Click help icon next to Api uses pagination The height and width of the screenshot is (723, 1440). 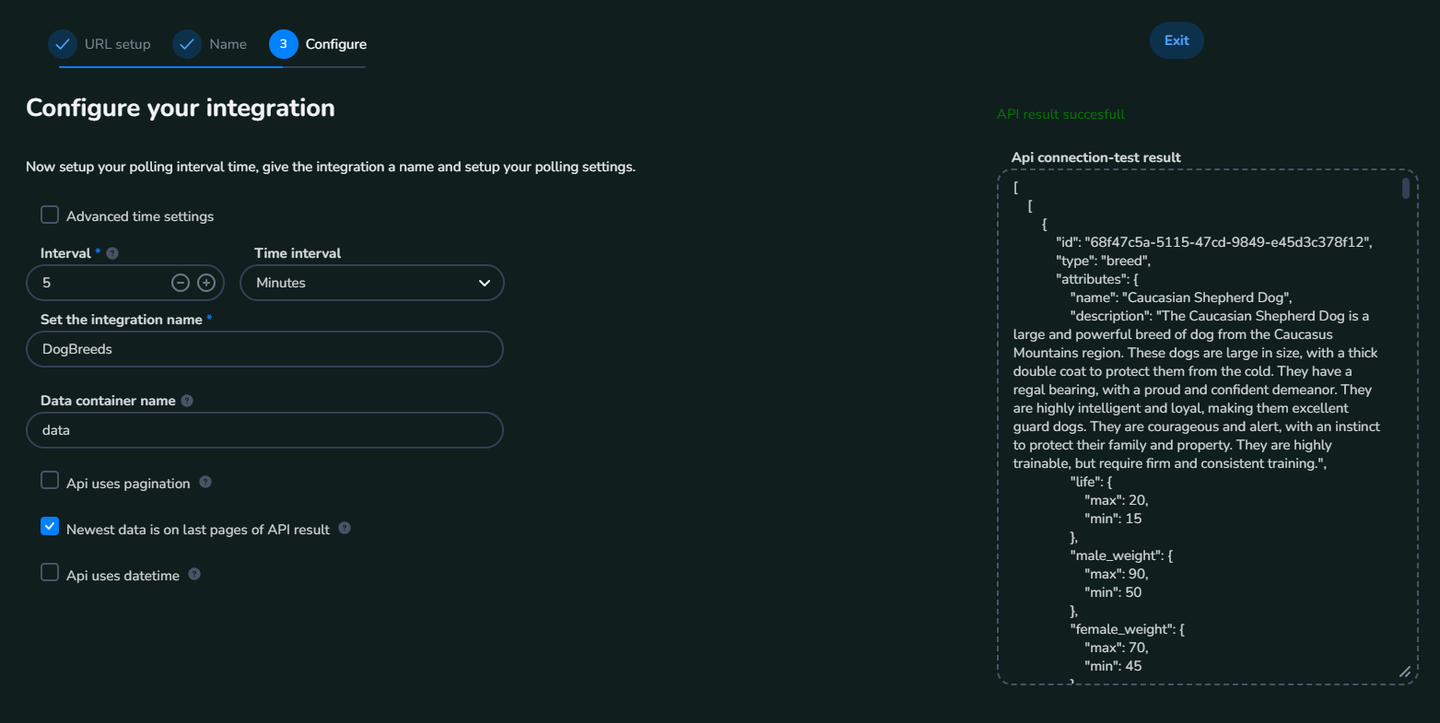click(205, 482)
